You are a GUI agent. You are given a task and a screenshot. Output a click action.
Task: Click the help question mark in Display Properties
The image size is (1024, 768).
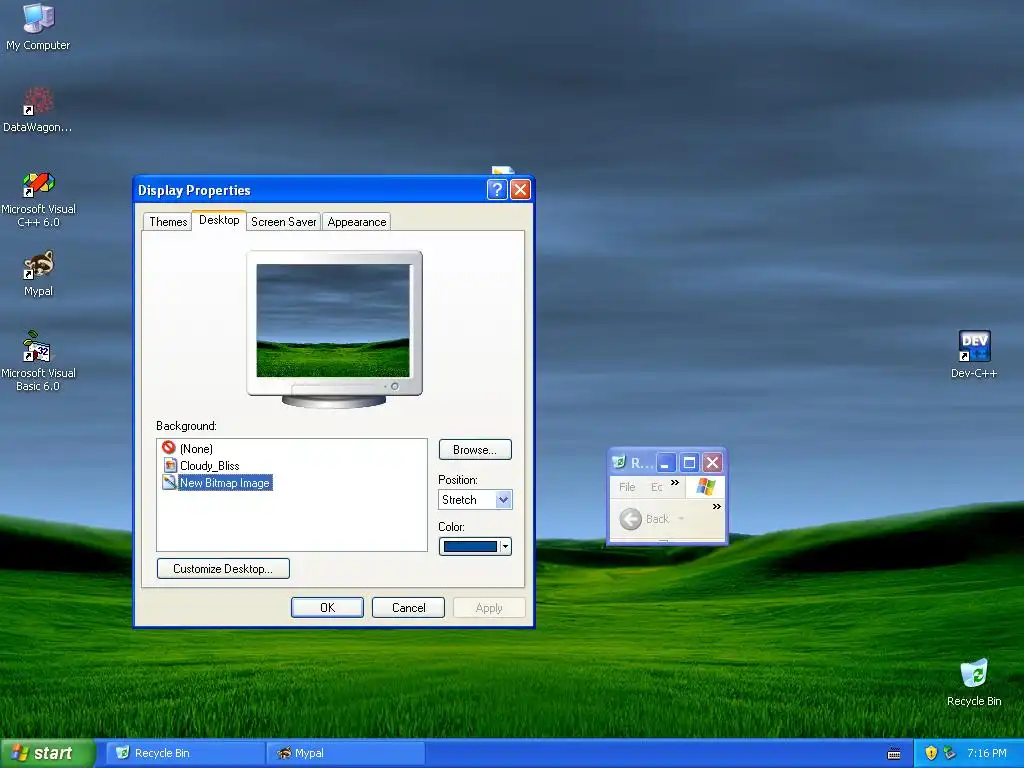496,189
